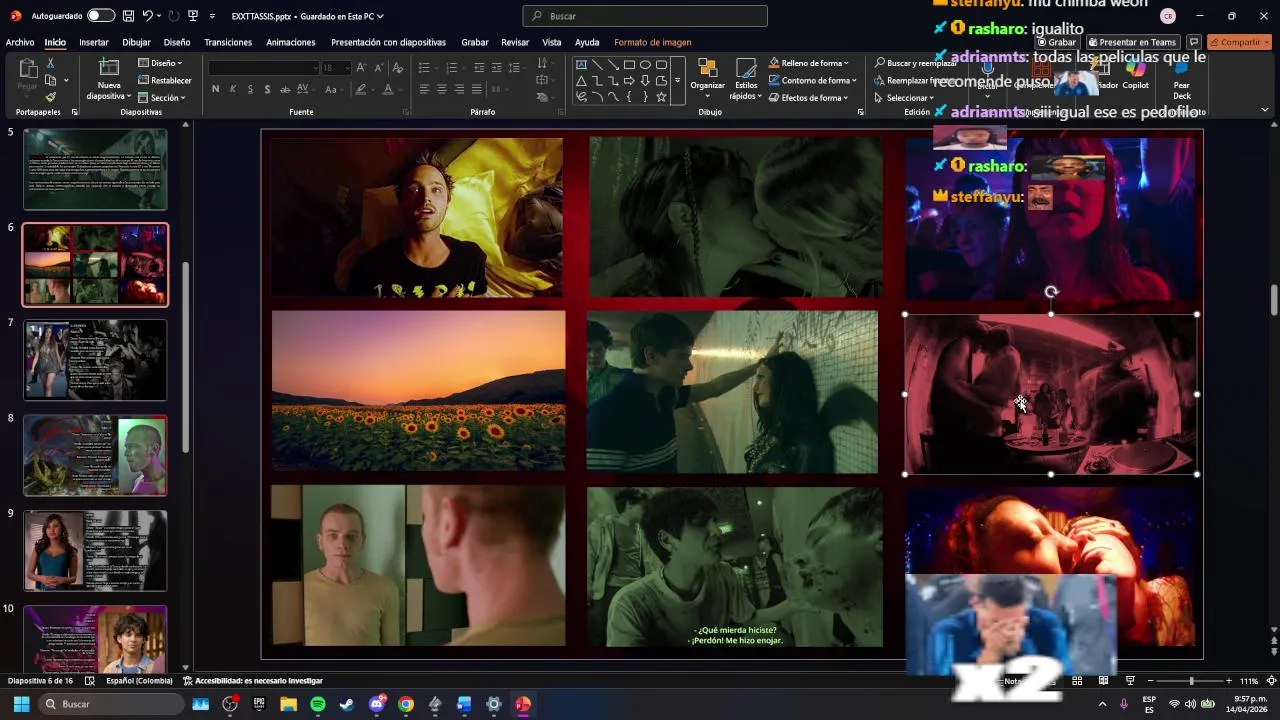This screenshot has width=1280, height=720.
Task: Toggle numbered list button
Action: [x=454, y=67]
